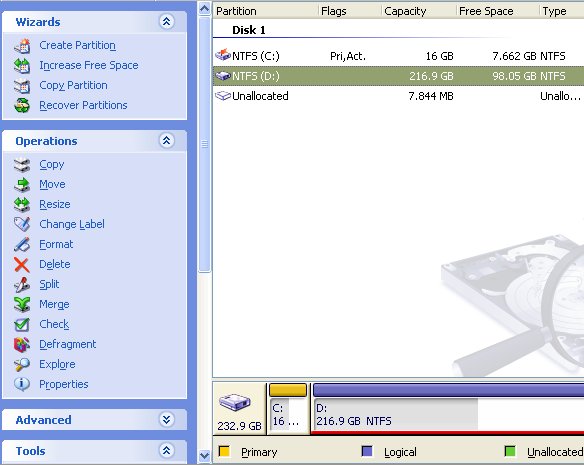Open the Increase Free Space link

89,66
